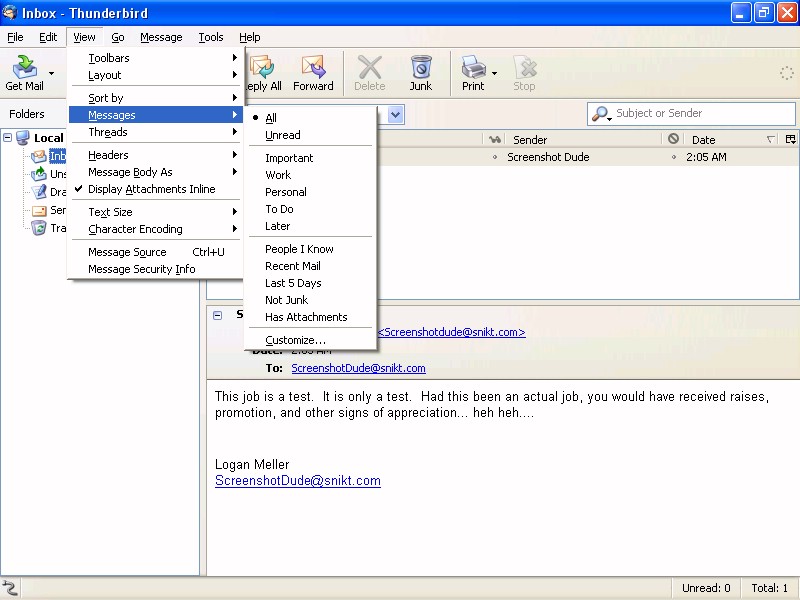Toggle Display Attachments Inline option
Viewport: 800px width, 600px height.
[x=156, y=189]
